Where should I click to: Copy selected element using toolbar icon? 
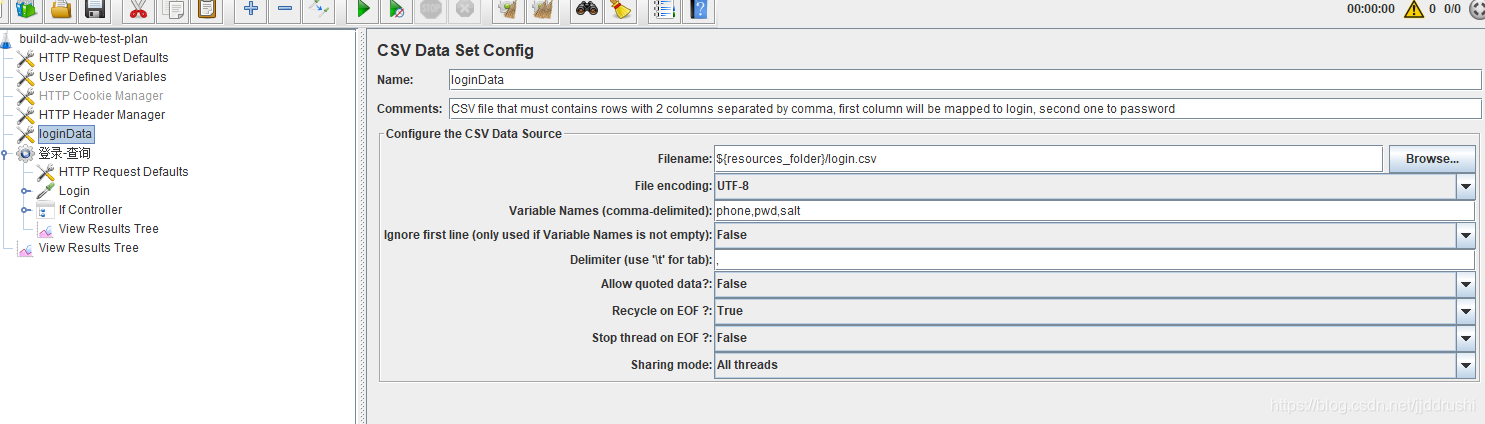click(173, 10)
